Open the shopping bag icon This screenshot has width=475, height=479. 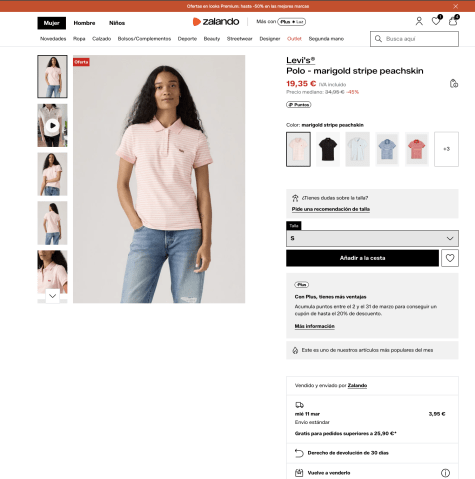pos(453,21)
